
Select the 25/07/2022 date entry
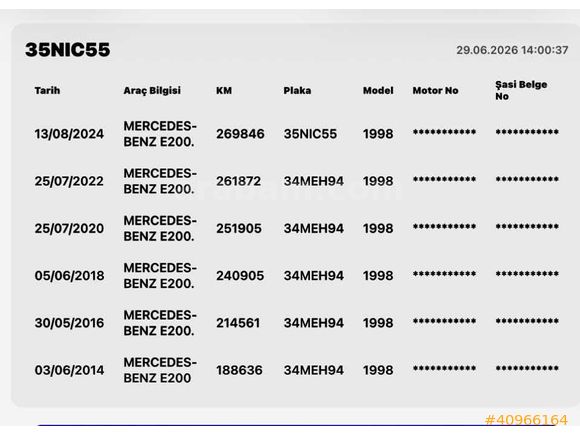(69, 181)
